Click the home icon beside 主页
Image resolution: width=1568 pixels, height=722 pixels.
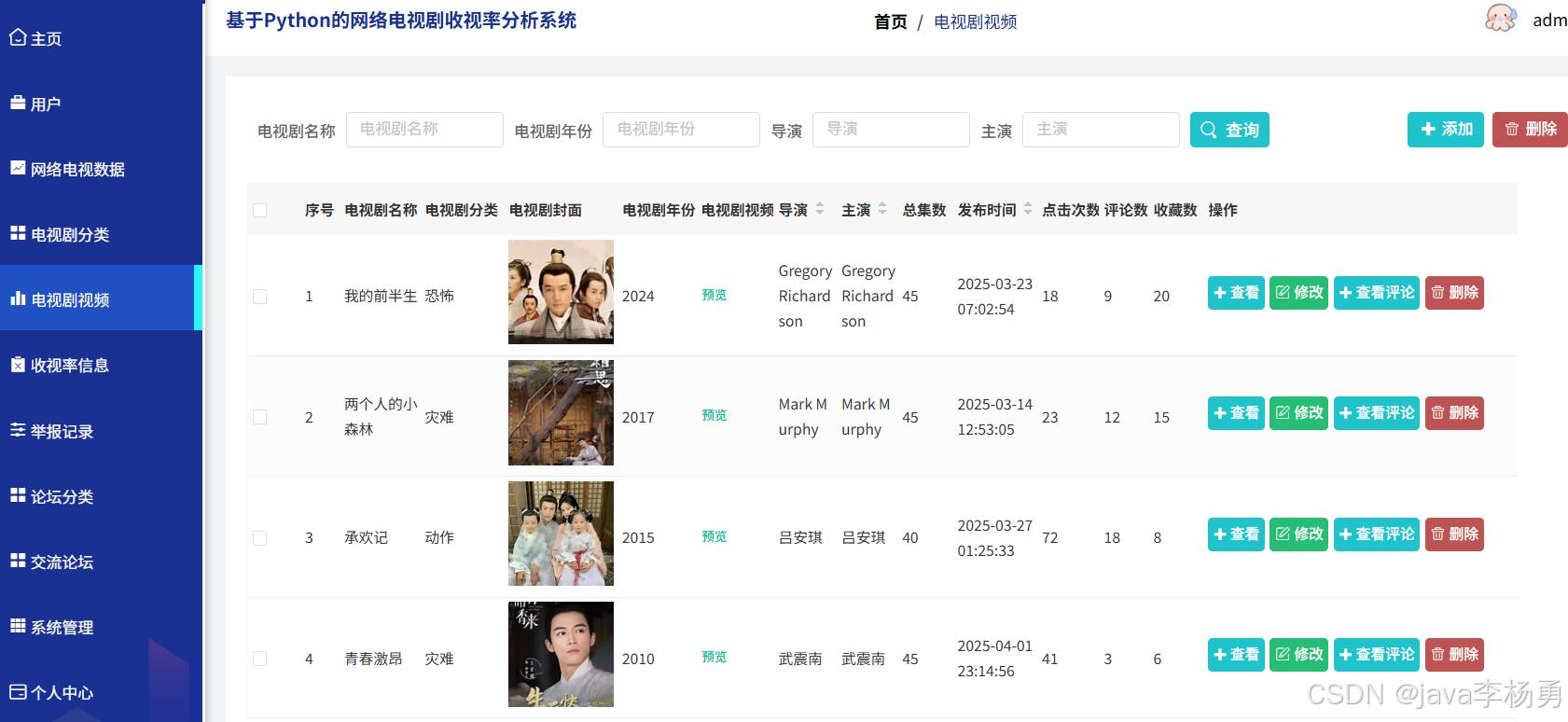click(18, 37)
